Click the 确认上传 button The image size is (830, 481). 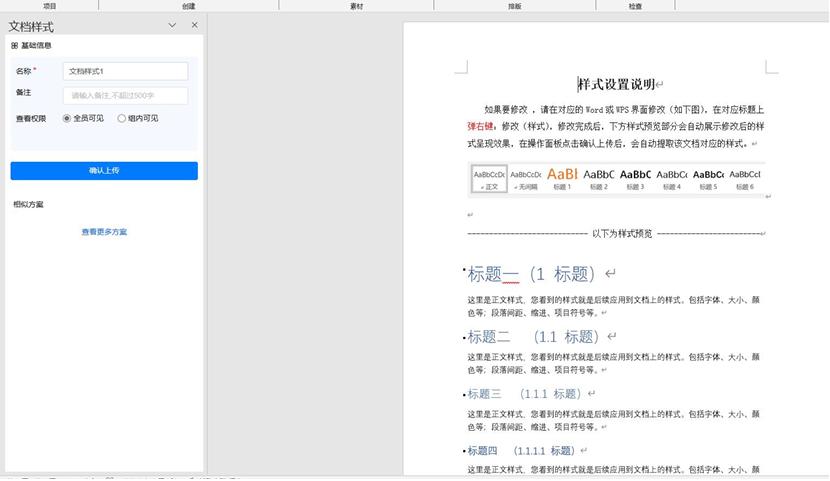point(104,171)
